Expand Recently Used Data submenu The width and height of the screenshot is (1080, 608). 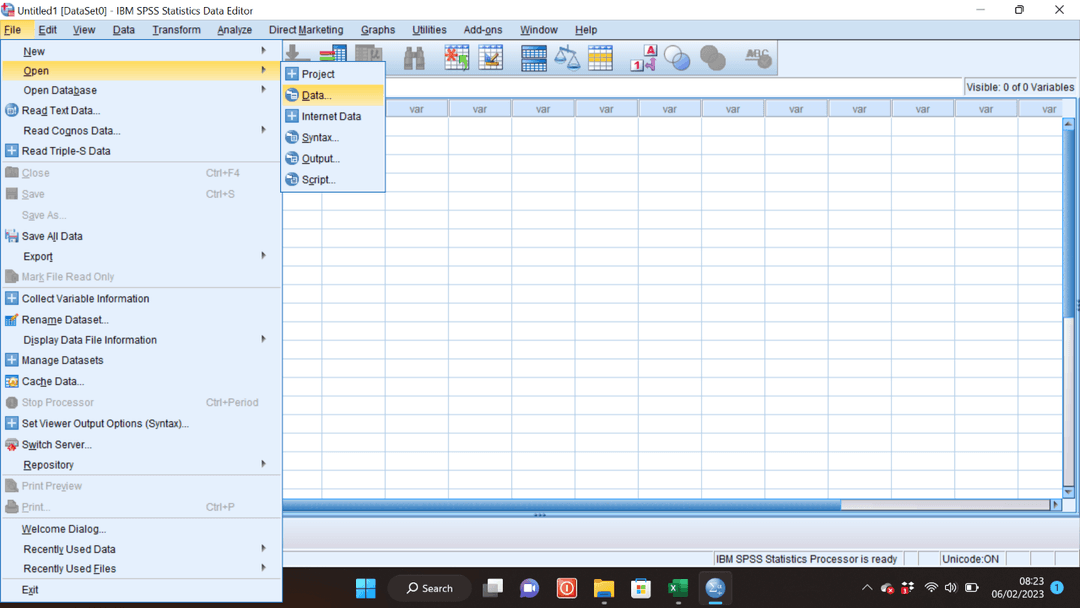pyautogui.click(x=142, y=549)
